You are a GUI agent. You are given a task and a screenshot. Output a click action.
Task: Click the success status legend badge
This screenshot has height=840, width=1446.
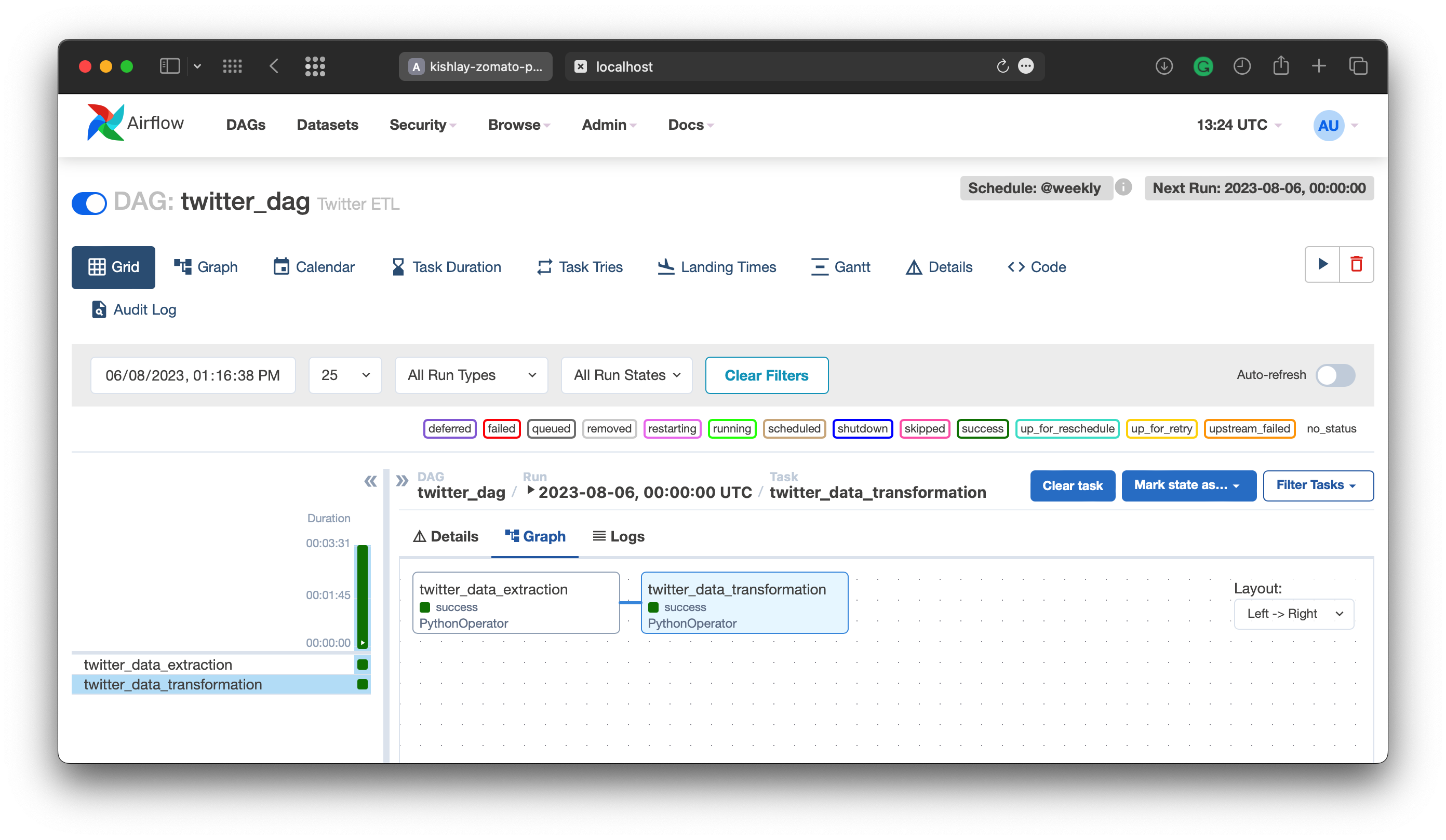click(982, 428)
